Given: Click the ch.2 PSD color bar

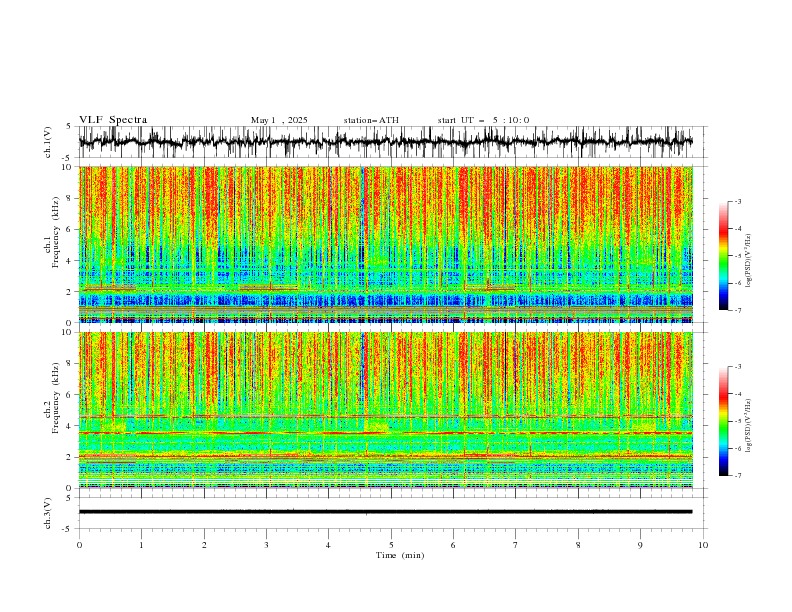Looking at the screenshot, I should pos(723,421).
